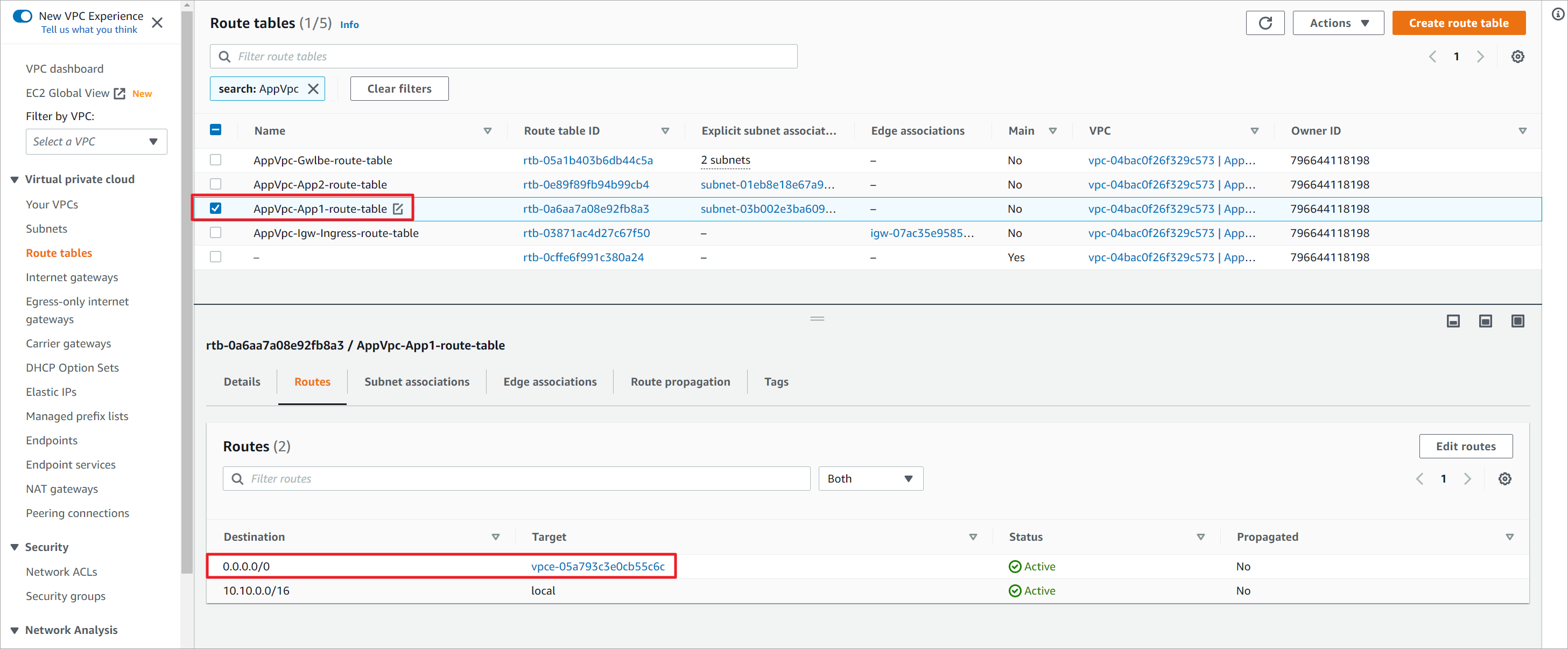Go to next routes page arrow
The width and height of the screenshot is (1568, 649).
coord(1467,479)
